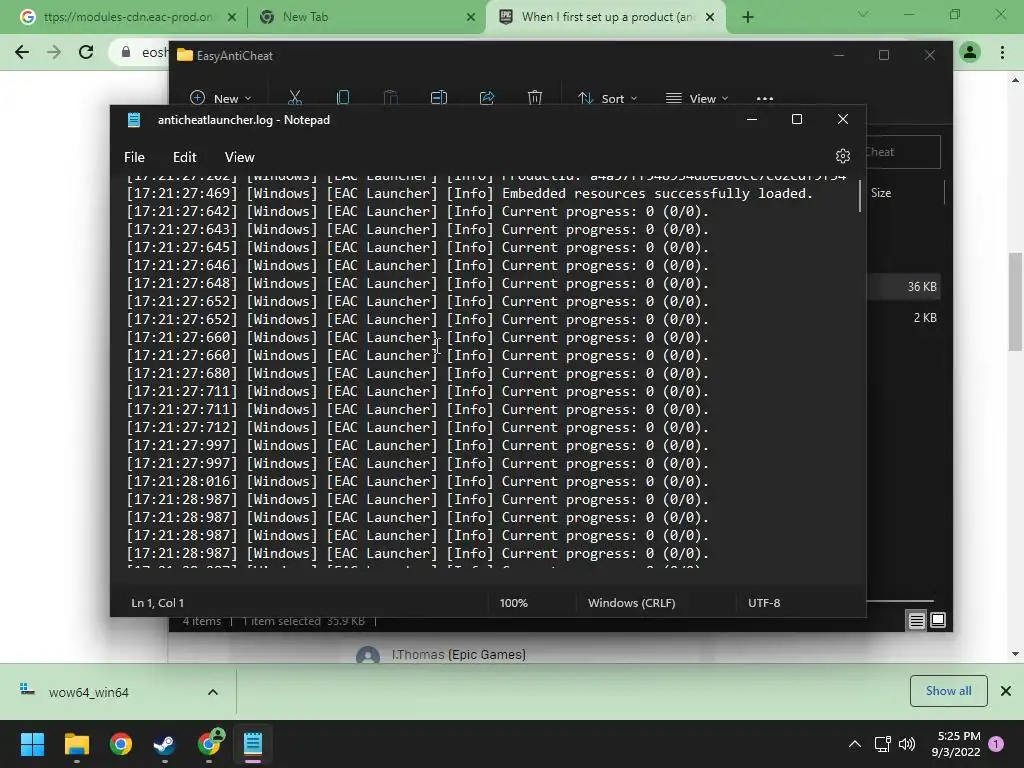Open the Sort dropdown in File Explorer

point(607,98)
